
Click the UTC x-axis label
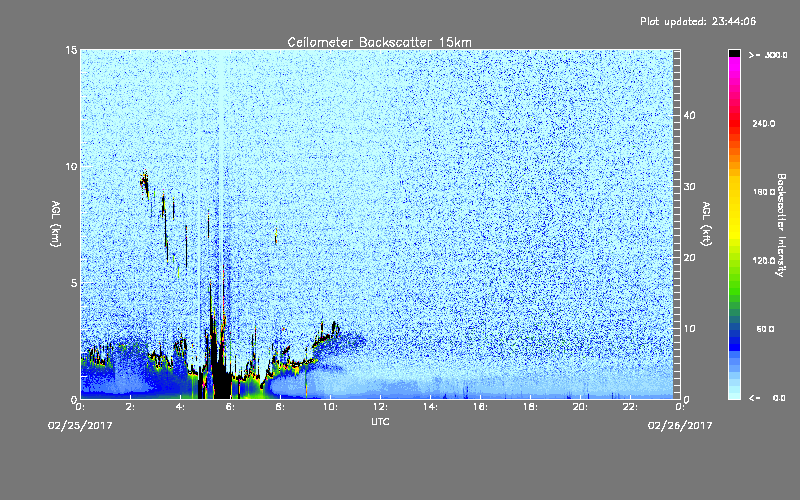pyautogui.click(x=380, y=421)
